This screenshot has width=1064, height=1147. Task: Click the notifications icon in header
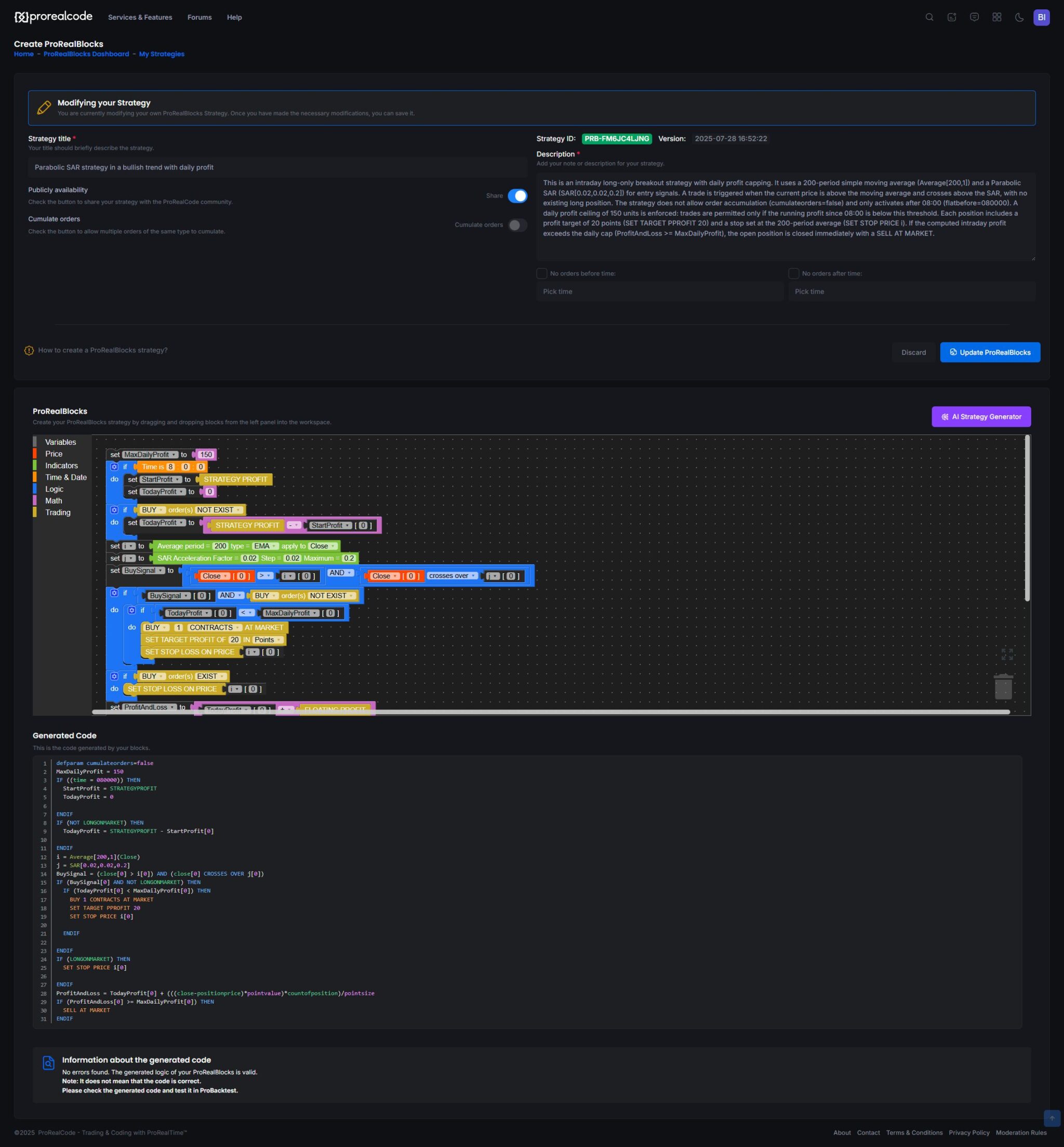(x=952, y=17)
